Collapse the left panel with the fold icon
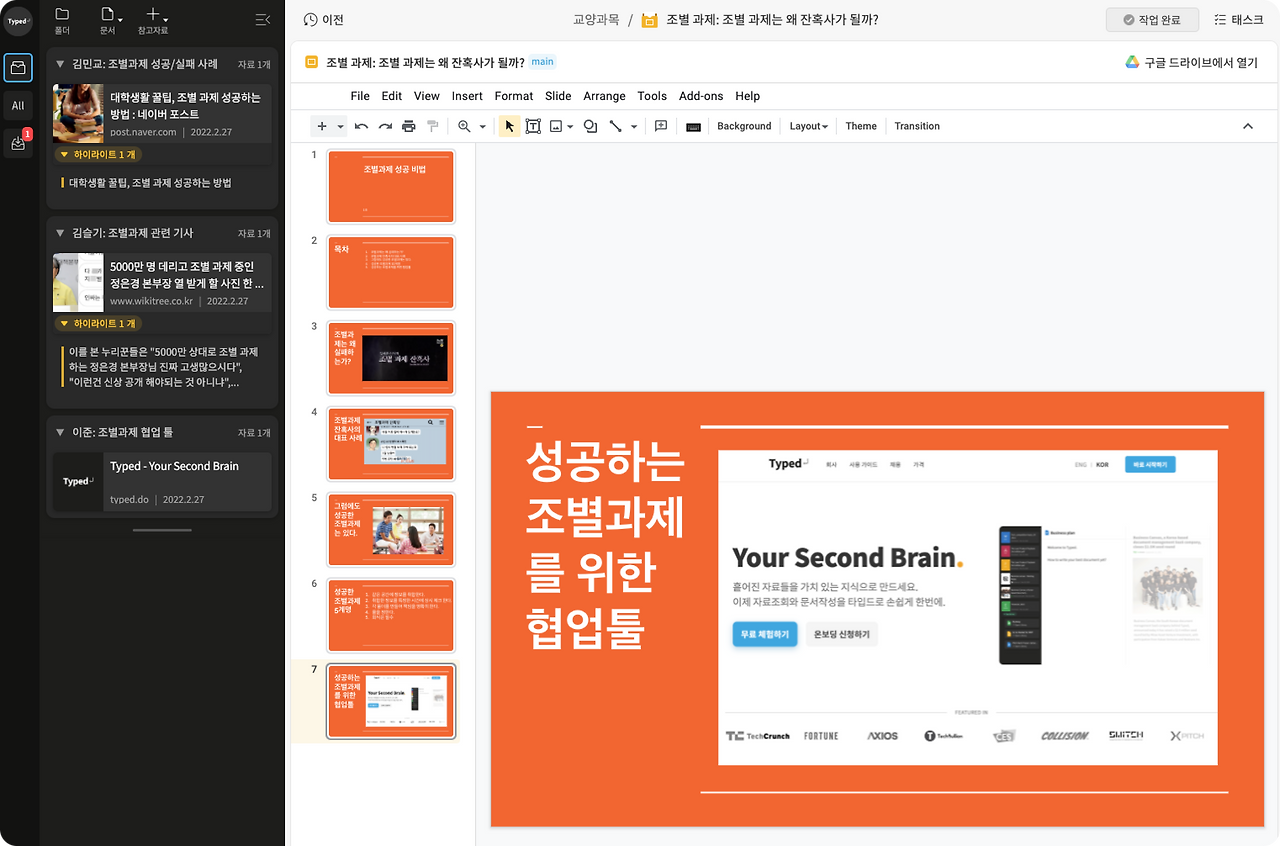Image resolution: width=1280 pixels, height=846 pixels. pyautogui.click(x=263, y=19)
